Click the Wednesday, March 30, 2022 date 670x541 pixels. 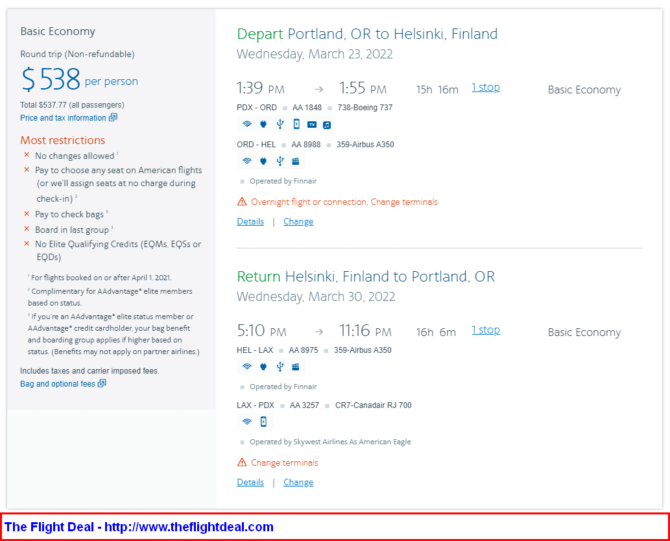click(x=316, y=297)
